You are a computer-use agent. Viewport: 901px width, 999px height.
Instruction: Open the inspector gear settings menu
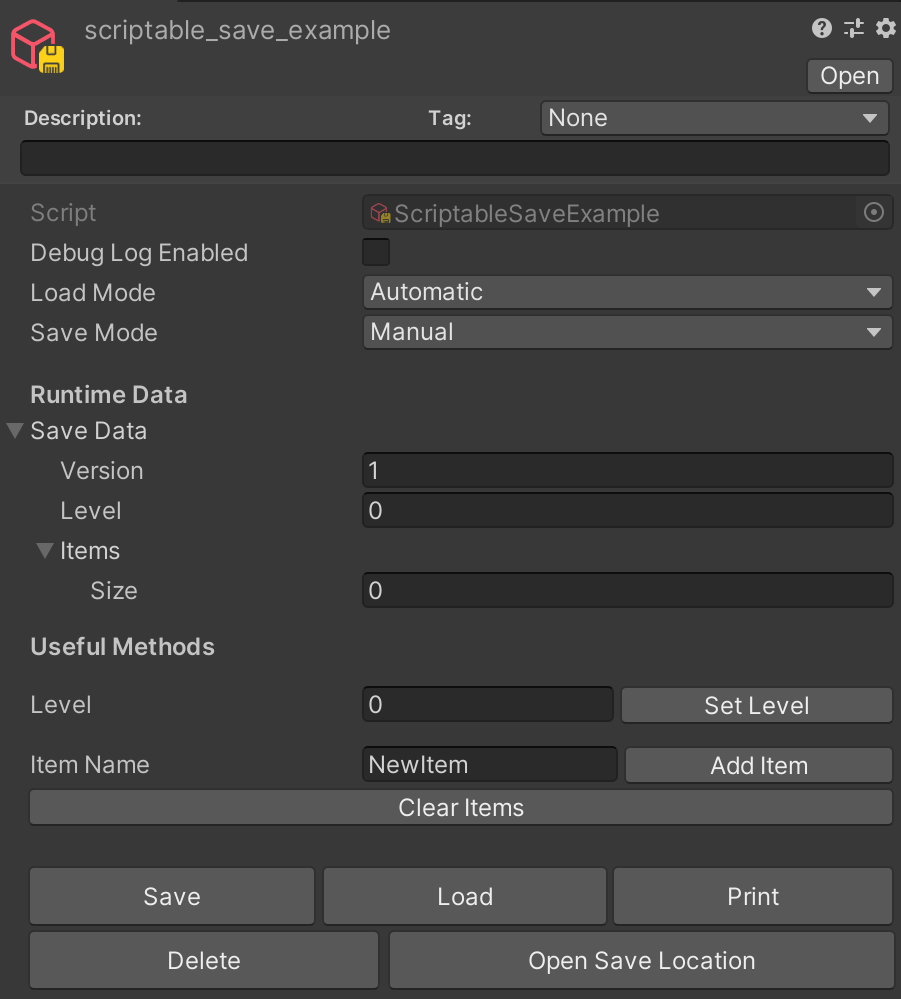886,28
